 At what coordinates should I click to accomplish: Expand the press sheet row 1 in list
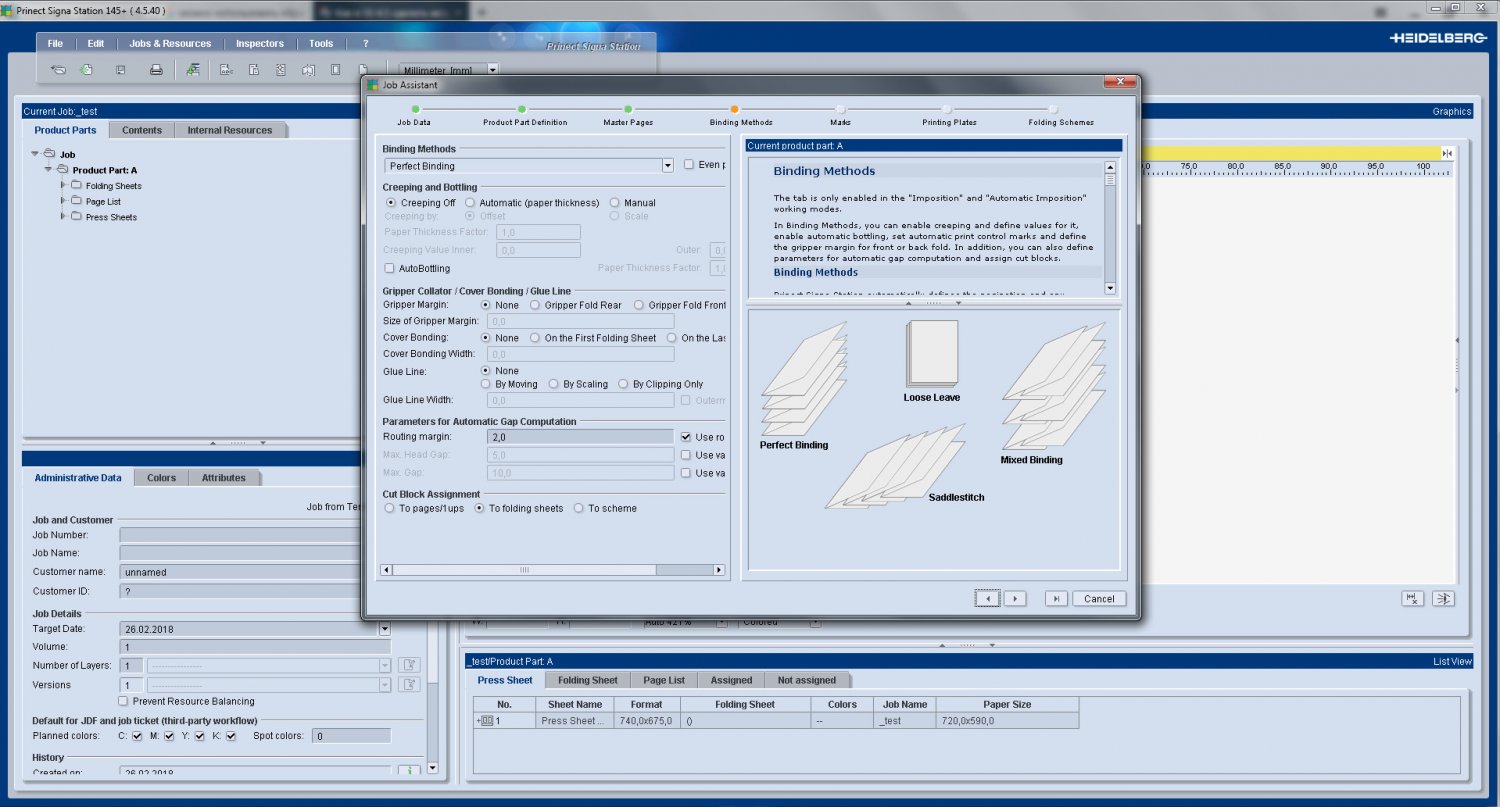click(478, 721)
